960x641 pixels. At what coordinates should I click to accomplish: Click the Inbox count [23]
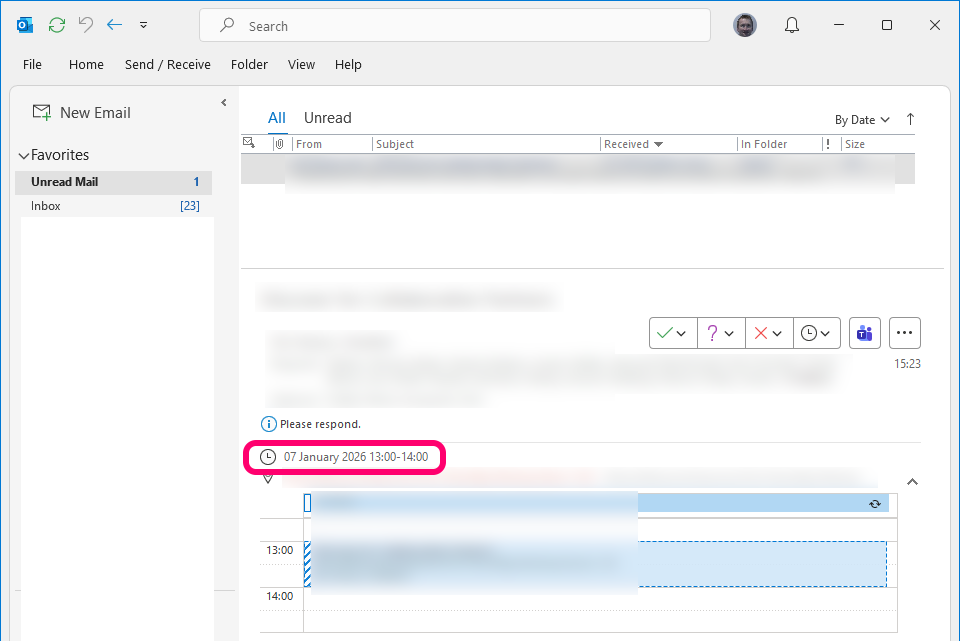pos(190,206)
